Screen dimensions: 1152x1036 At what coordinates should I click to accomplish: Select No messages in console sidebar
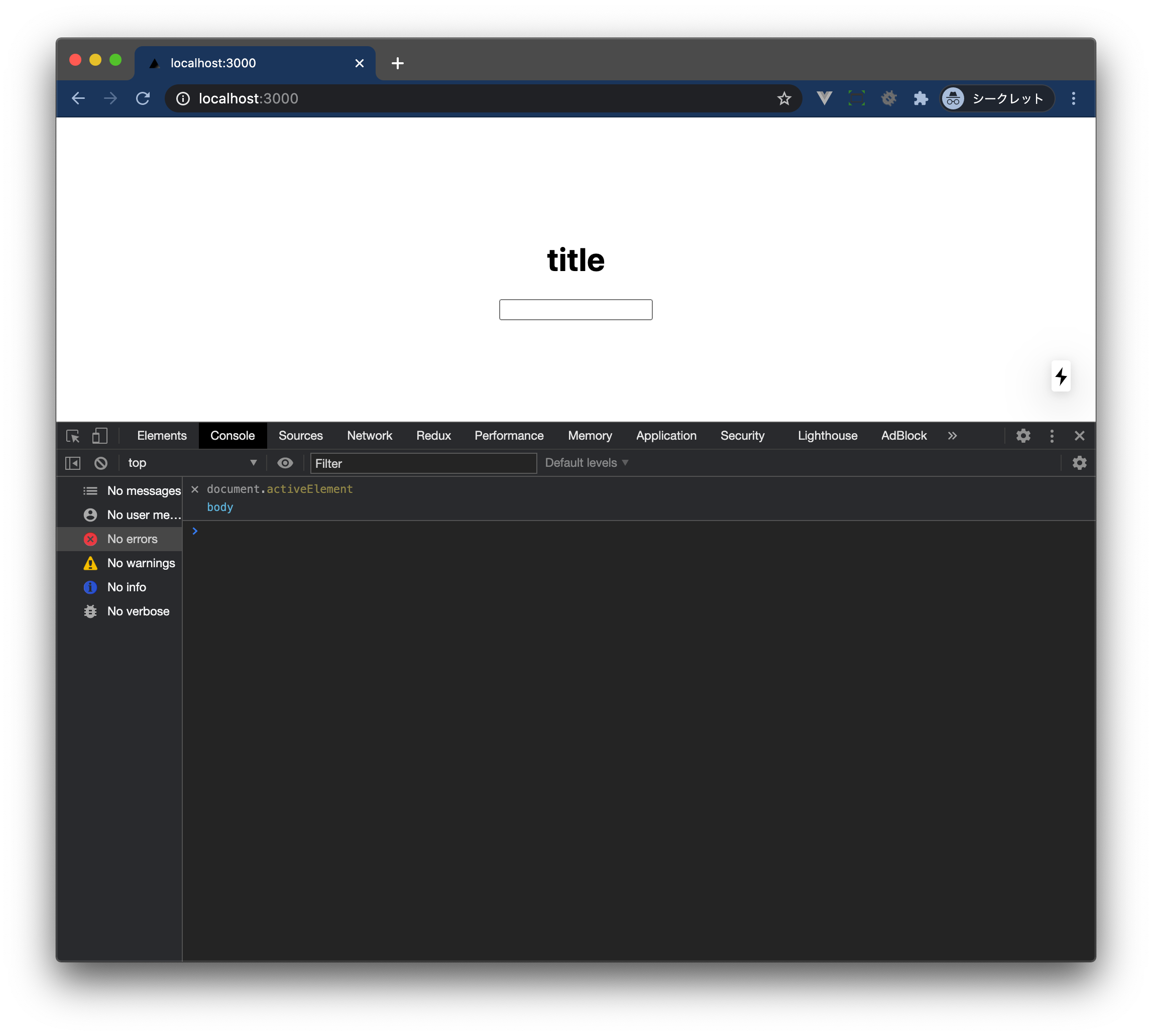pyautogui.click(x=120, y=491)
